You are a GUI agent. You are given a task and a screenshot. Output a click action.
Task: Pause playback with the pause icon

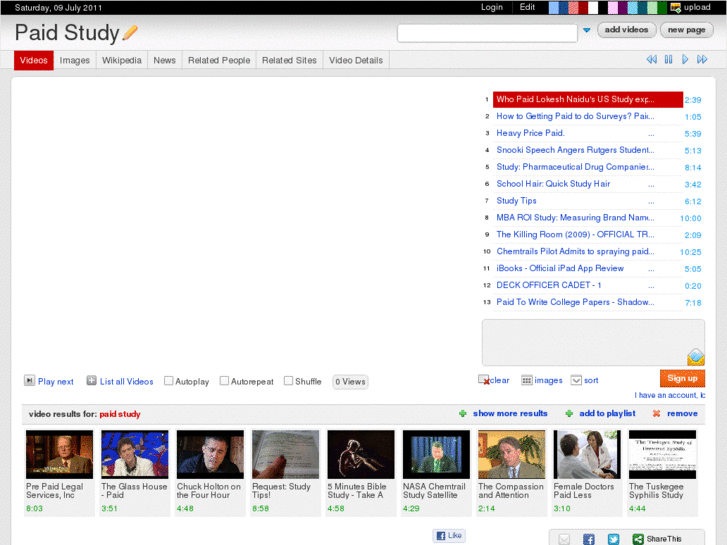pyautogui.click(x=668, y=59)
